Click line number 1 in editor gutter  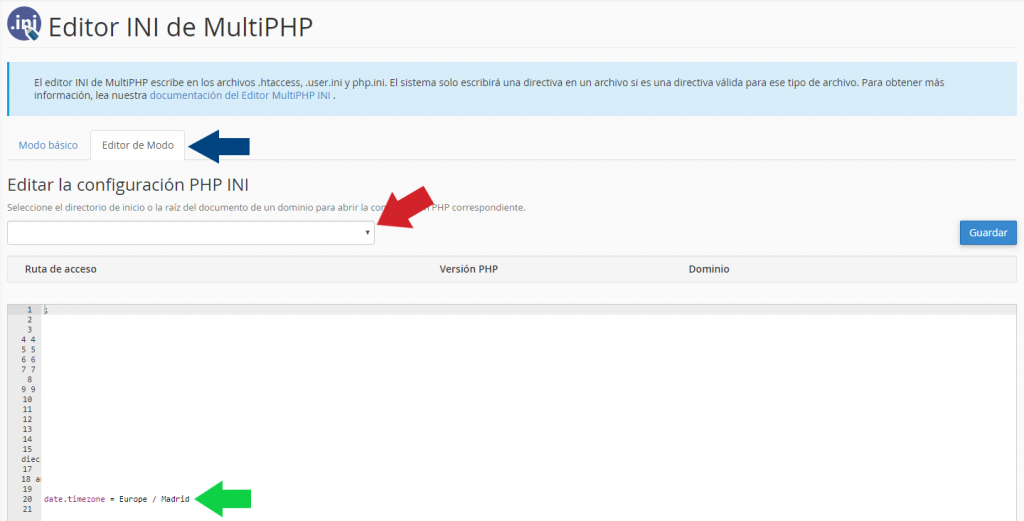click(30, 310)
